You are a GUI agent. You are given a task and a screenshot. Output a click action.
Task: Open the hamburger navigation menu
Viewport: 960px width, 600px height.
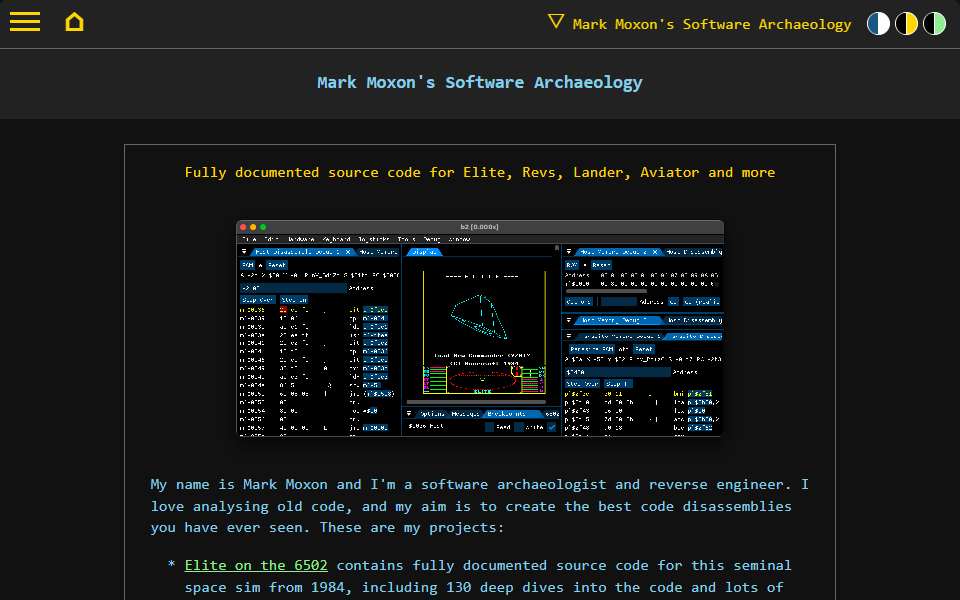pyautogui.click(x=24, y=22)
